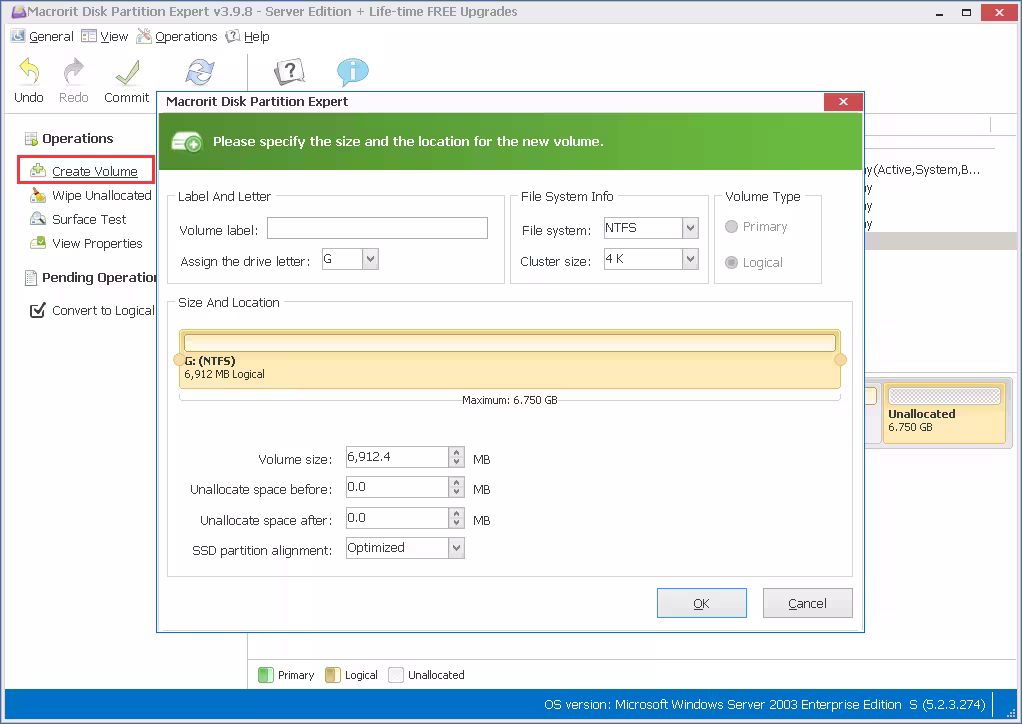This screenshot has width=1022, height=724.
Task: Open the drive letter dropdown
Action: [x=370, y=259]
